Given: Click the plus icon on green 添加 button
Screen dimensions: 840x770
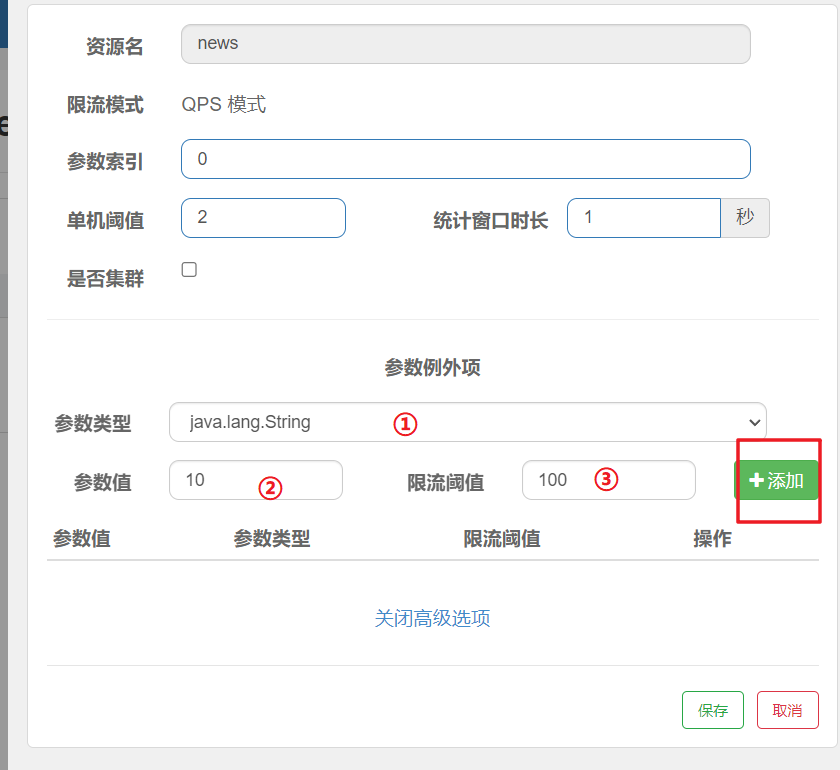Looking at the screenshot, I should click(x=756, y=481).
